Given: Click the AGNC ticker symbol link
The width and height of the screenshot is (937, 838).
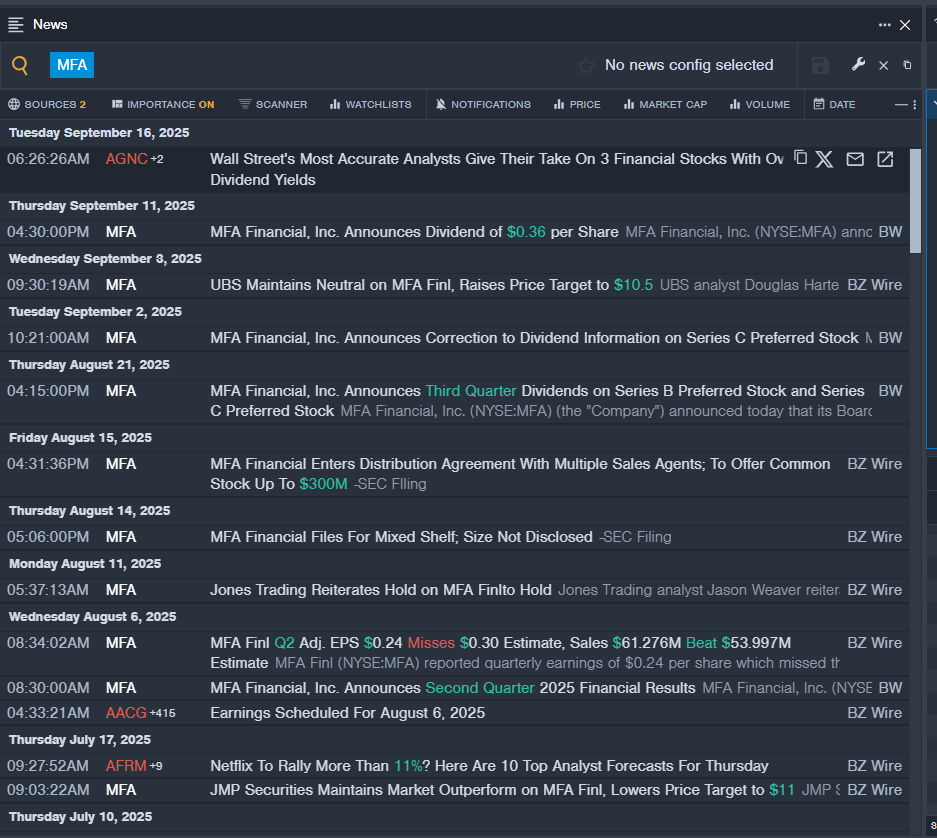Looking at the screenshot, I should click(x=126, y=159).
